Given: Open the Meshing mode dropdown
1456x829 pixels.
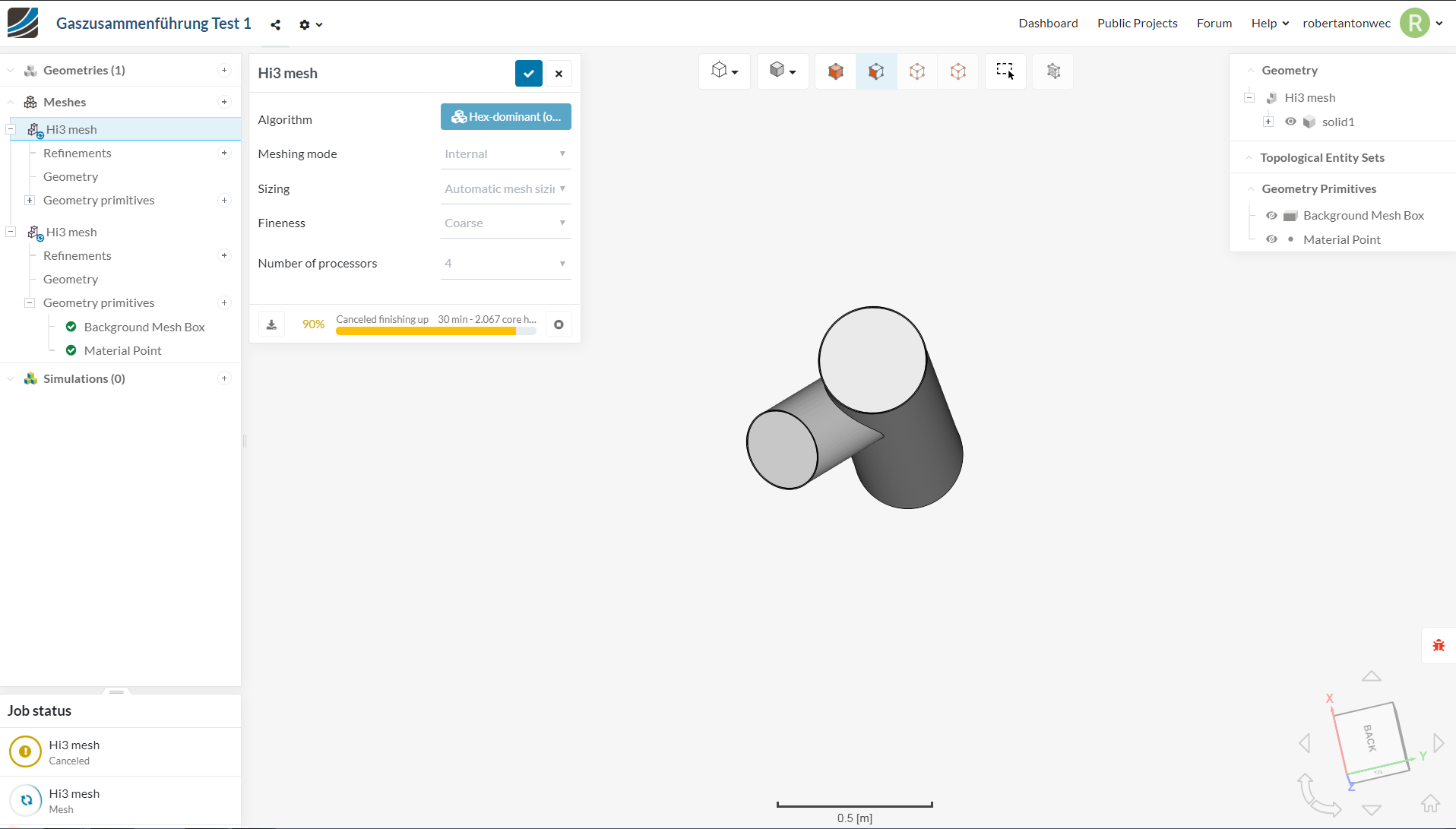Looking at the screenshot, I should click(x=506, y=154).
